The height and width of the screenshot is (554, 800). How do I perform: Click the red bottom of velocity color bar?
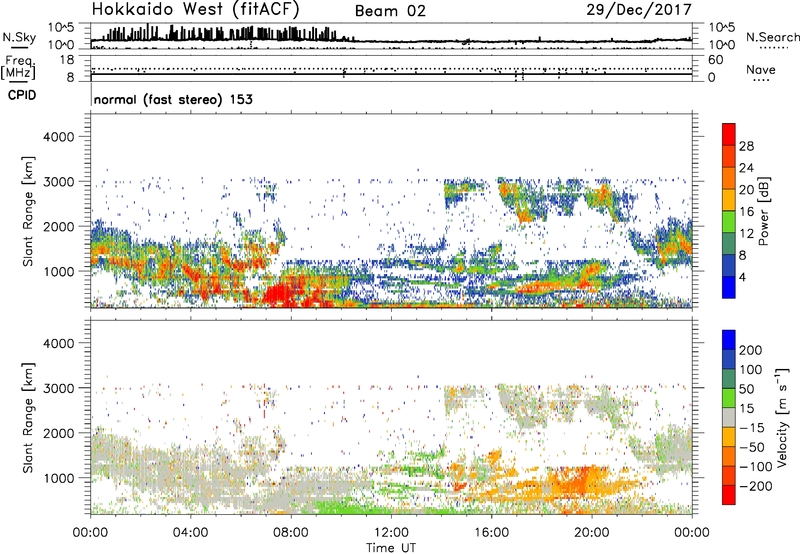pyautogui.click(x=729, y=495)
